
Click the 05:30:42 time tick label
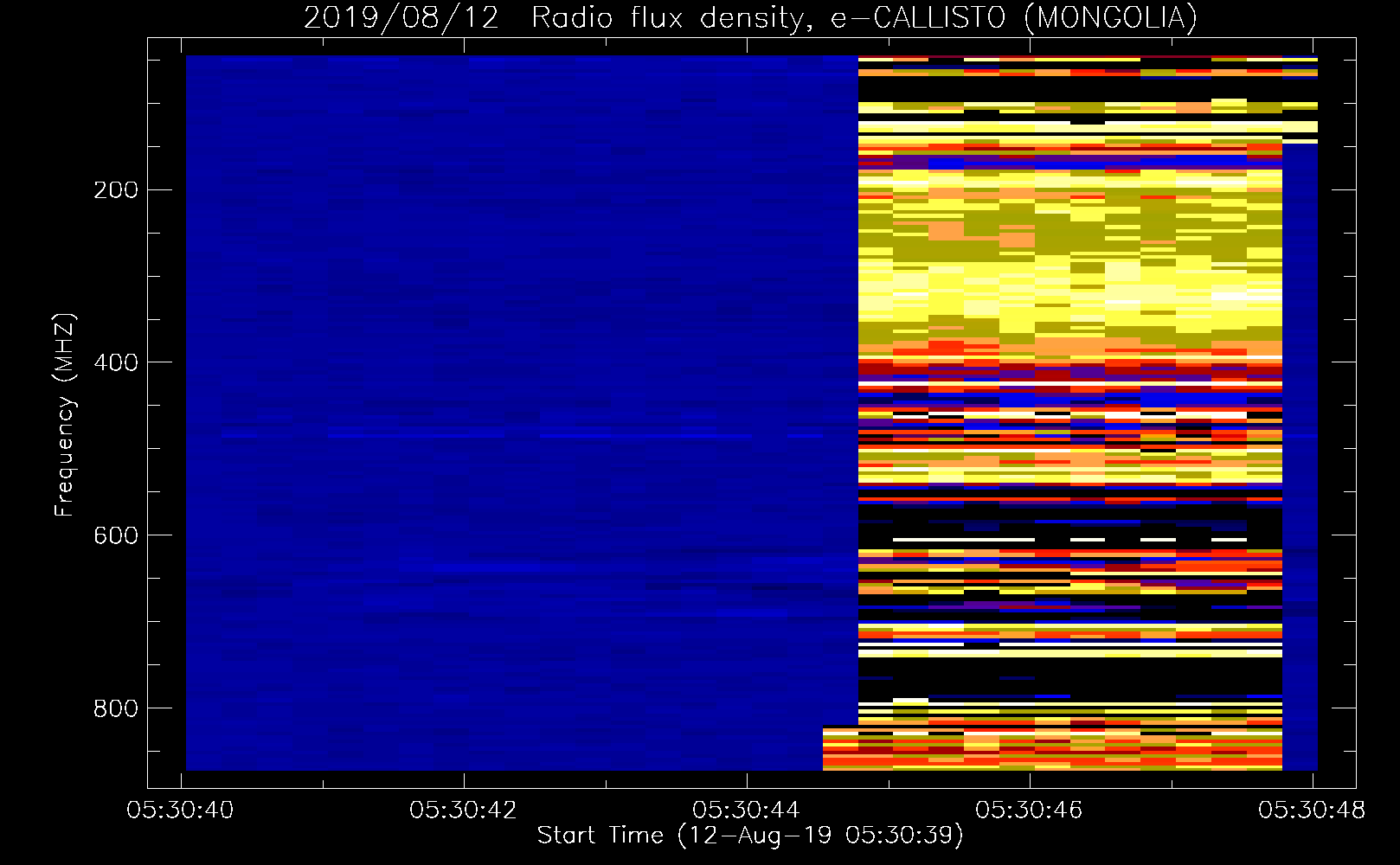click(x=463, y=811)
